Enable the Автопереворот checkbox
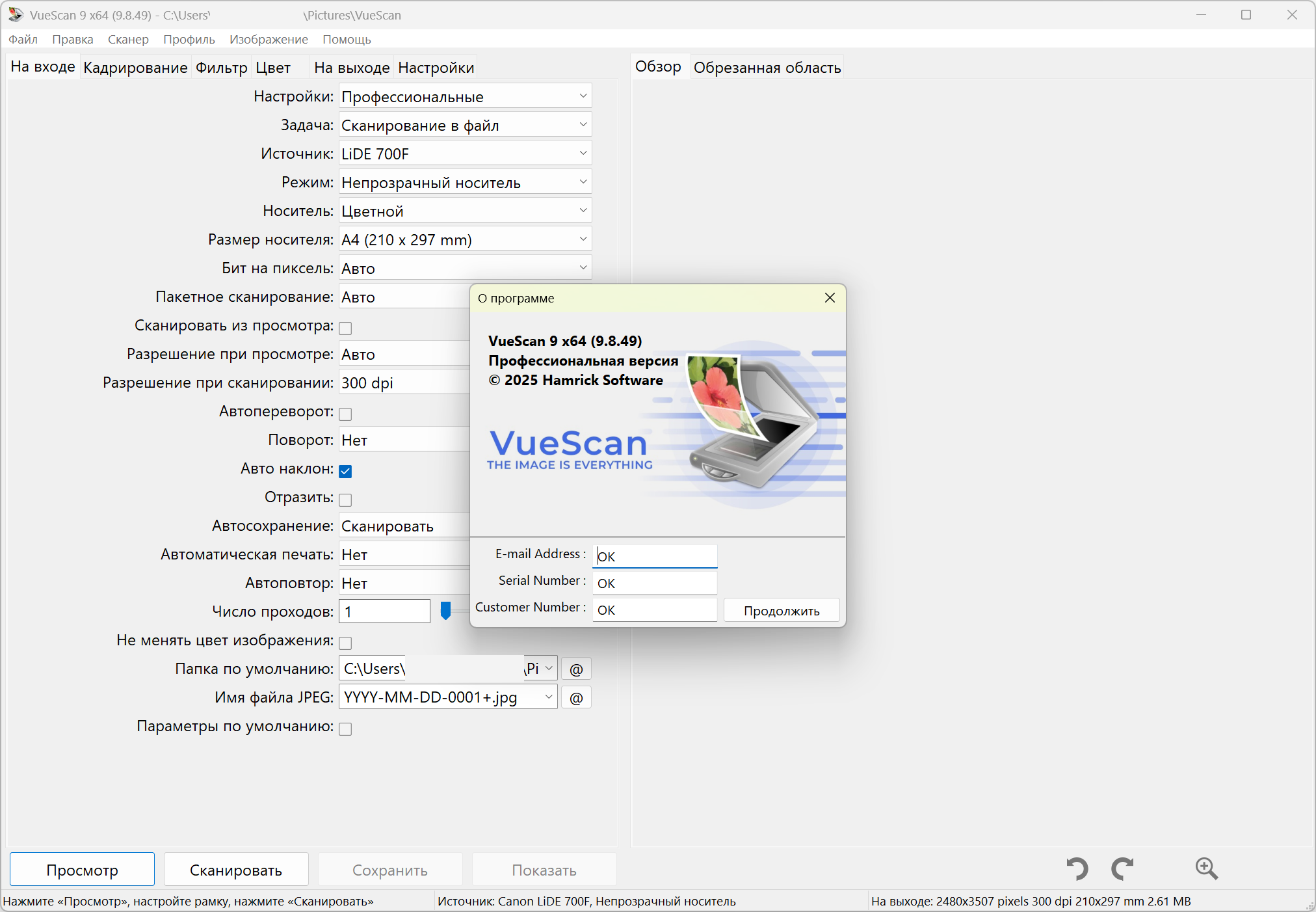Screen dimensions: 1316x912 tap(346, 414)
